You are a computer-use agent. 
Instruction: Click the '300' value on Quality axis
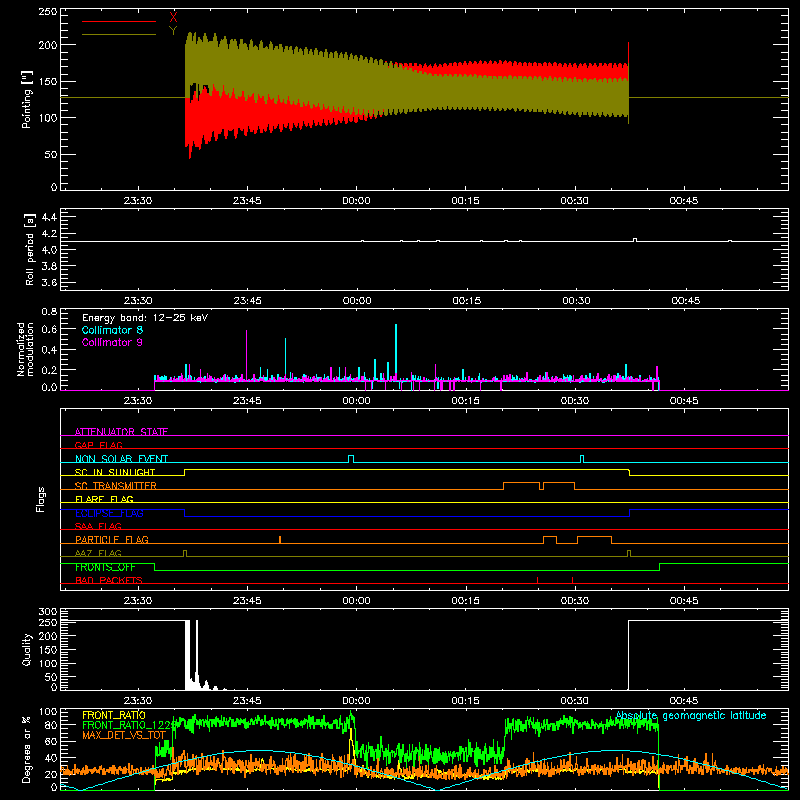48,611
